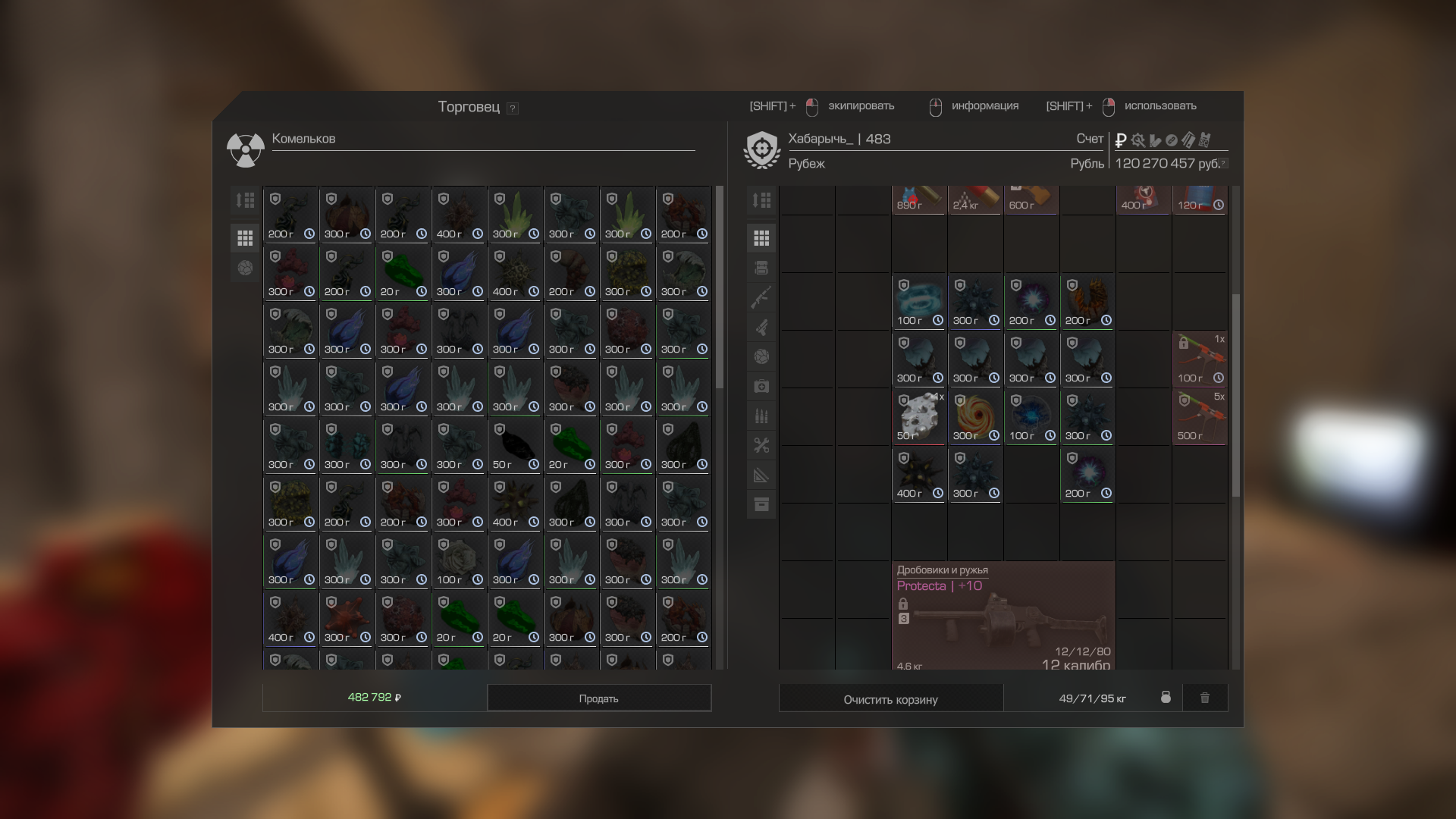The width and height of the screenshot is (1456, 819).
Task: Click the player inventory scrollbar
Action: tap(1236, 394)
